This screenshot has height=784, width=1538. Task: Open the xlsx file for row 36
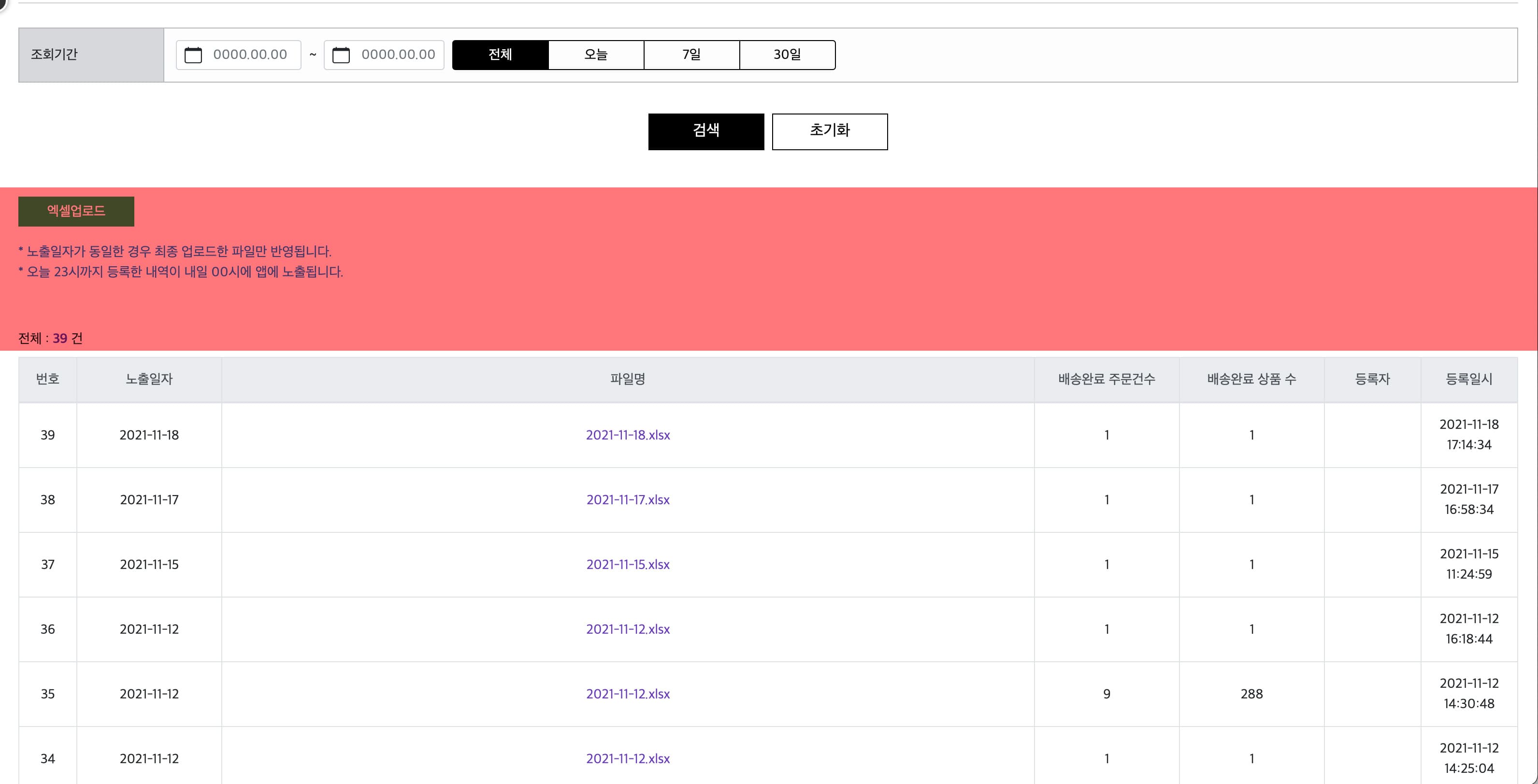click(628, 629)
